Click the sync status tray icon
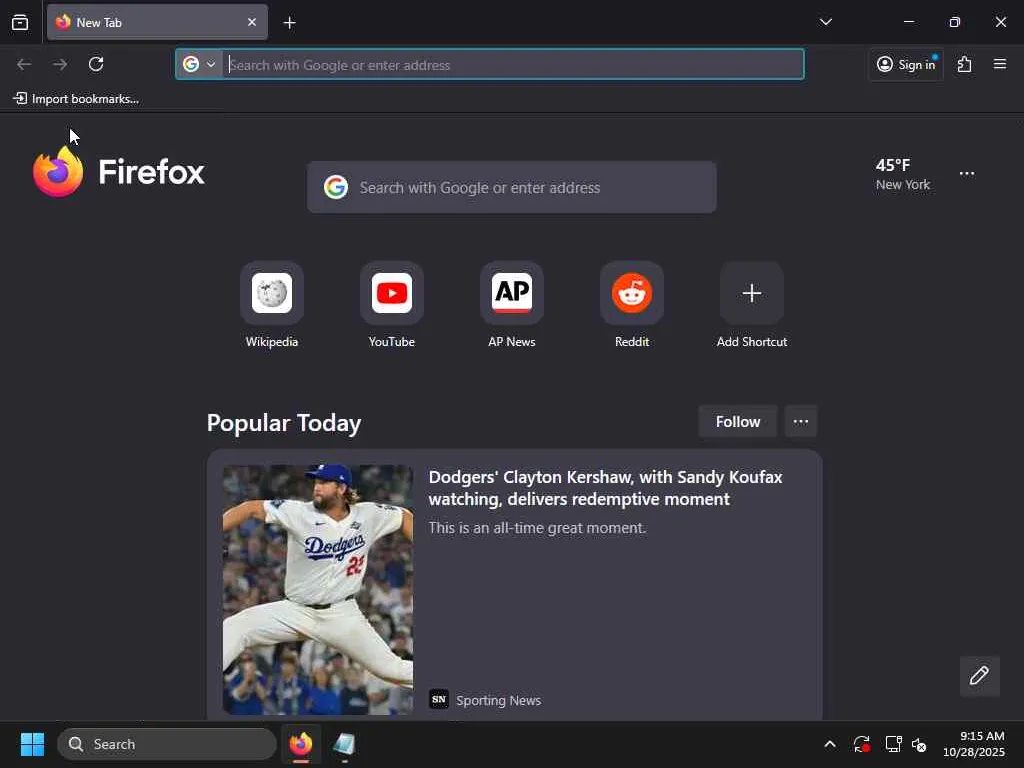The image size is (1024, 768). click(x=861, y=744)
